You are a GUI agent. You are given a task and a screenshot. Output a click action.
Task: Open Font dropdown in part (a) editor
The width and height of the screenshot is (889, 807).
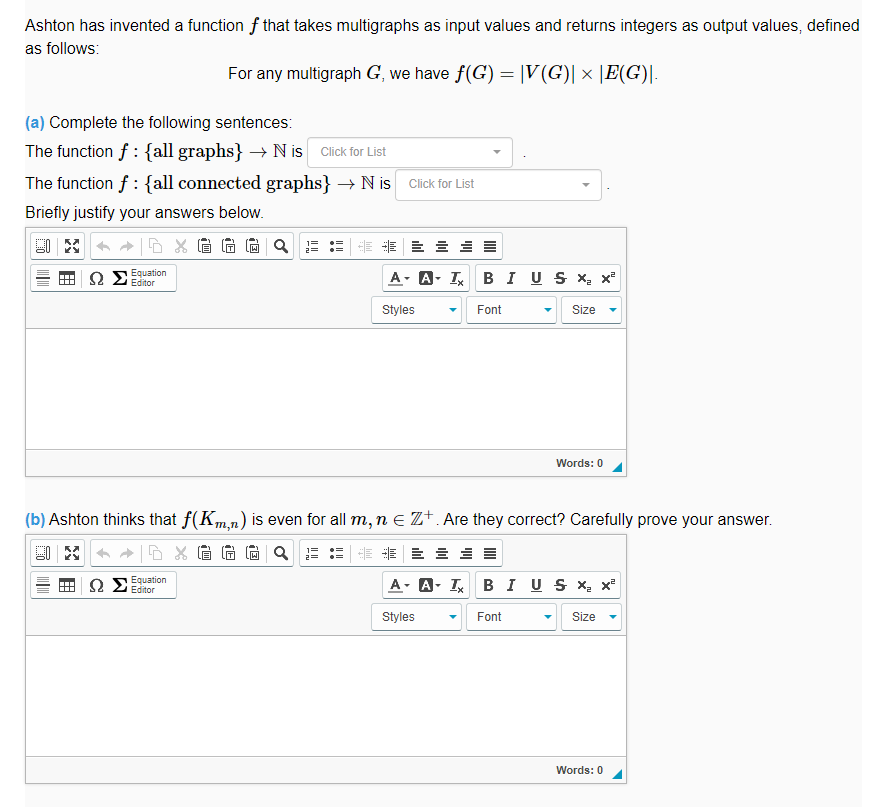(511, 310)
